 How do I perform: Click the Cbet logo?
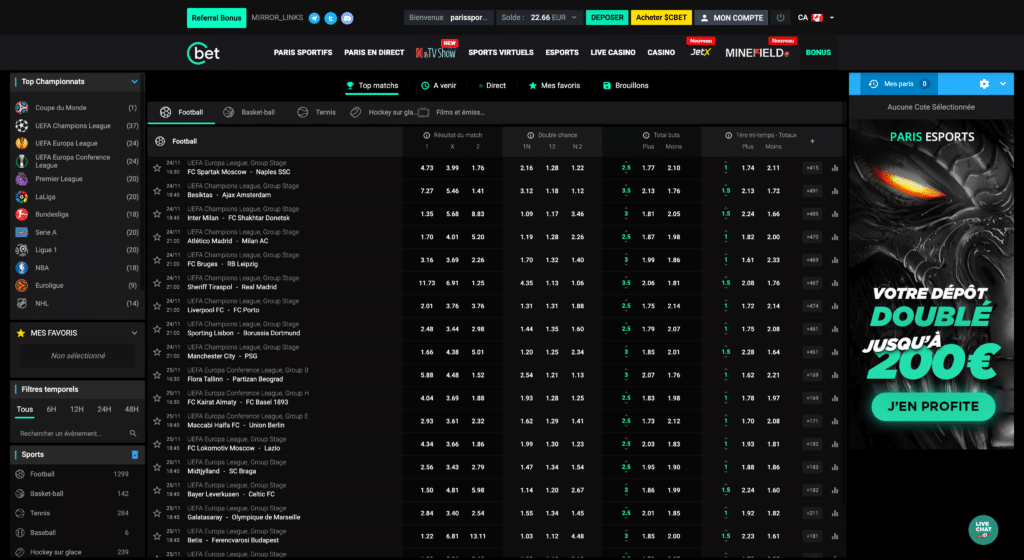click(x=203, y=53)
